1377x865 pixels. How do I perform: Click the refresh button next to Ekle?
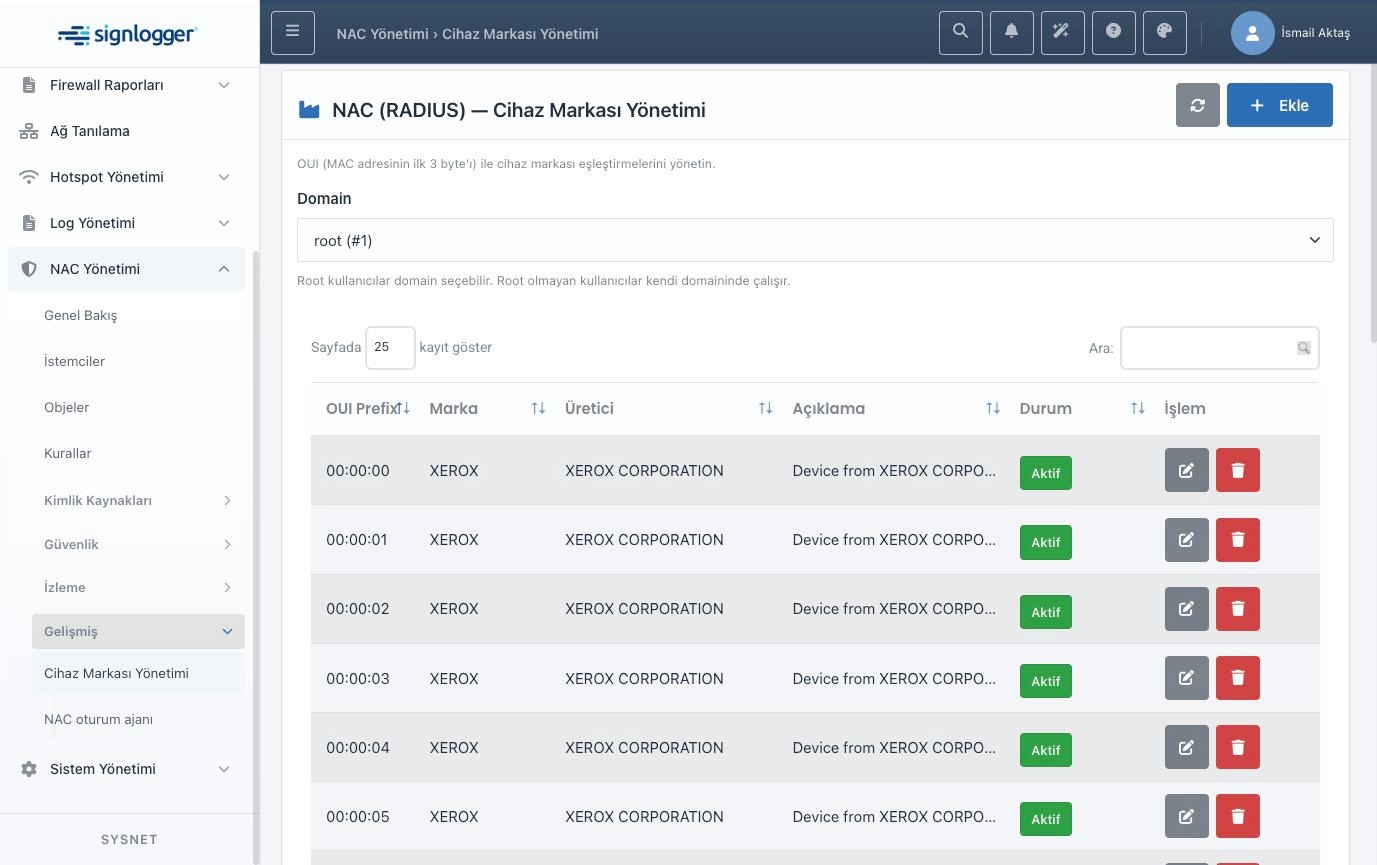[1198, 105]
